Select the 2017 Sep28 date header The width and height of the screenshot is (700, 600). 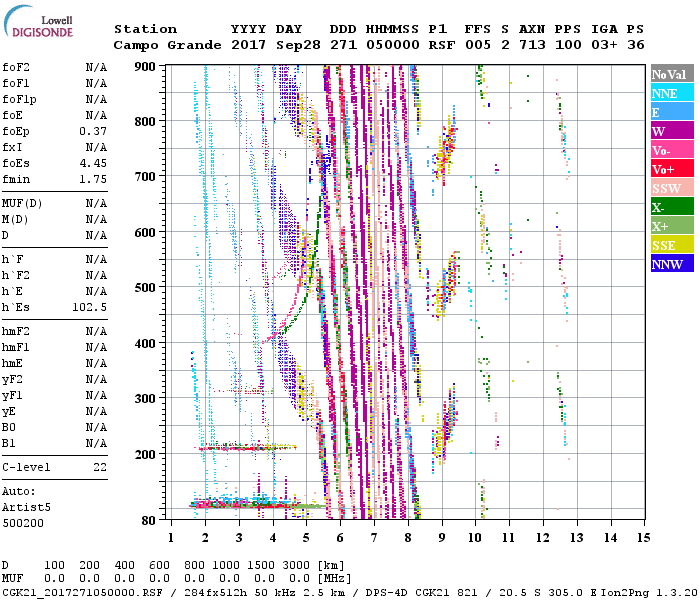click(267, 45)
